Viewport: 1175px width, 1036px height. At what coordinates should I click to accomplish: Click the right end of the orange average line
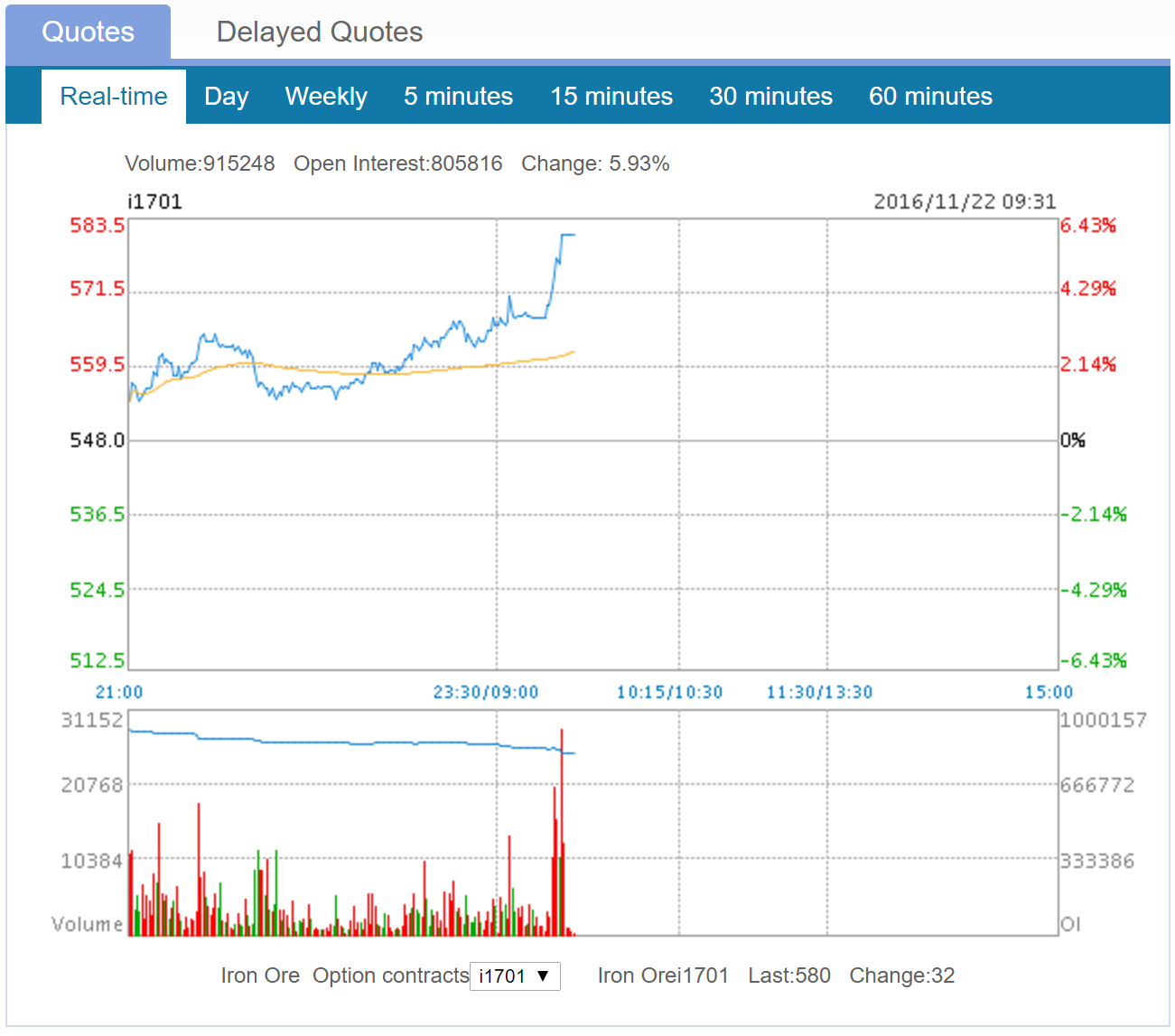click(573, 352)
